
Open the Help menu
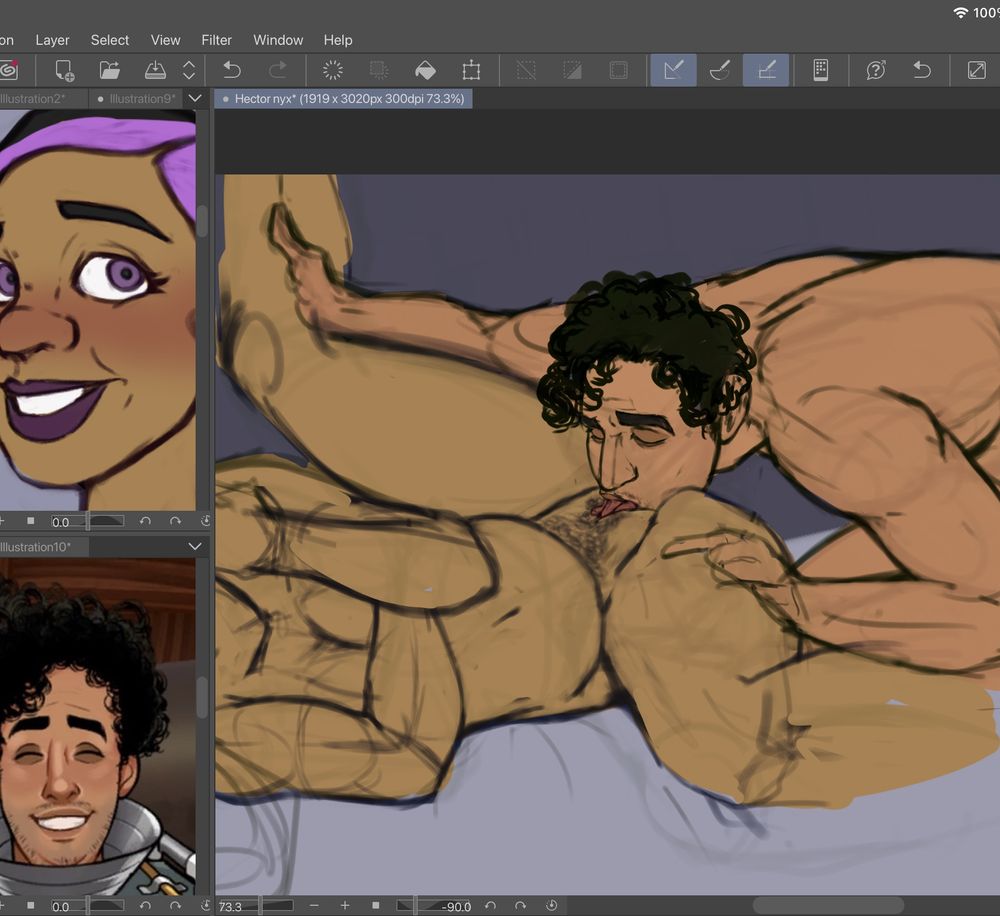click(337, 40)
